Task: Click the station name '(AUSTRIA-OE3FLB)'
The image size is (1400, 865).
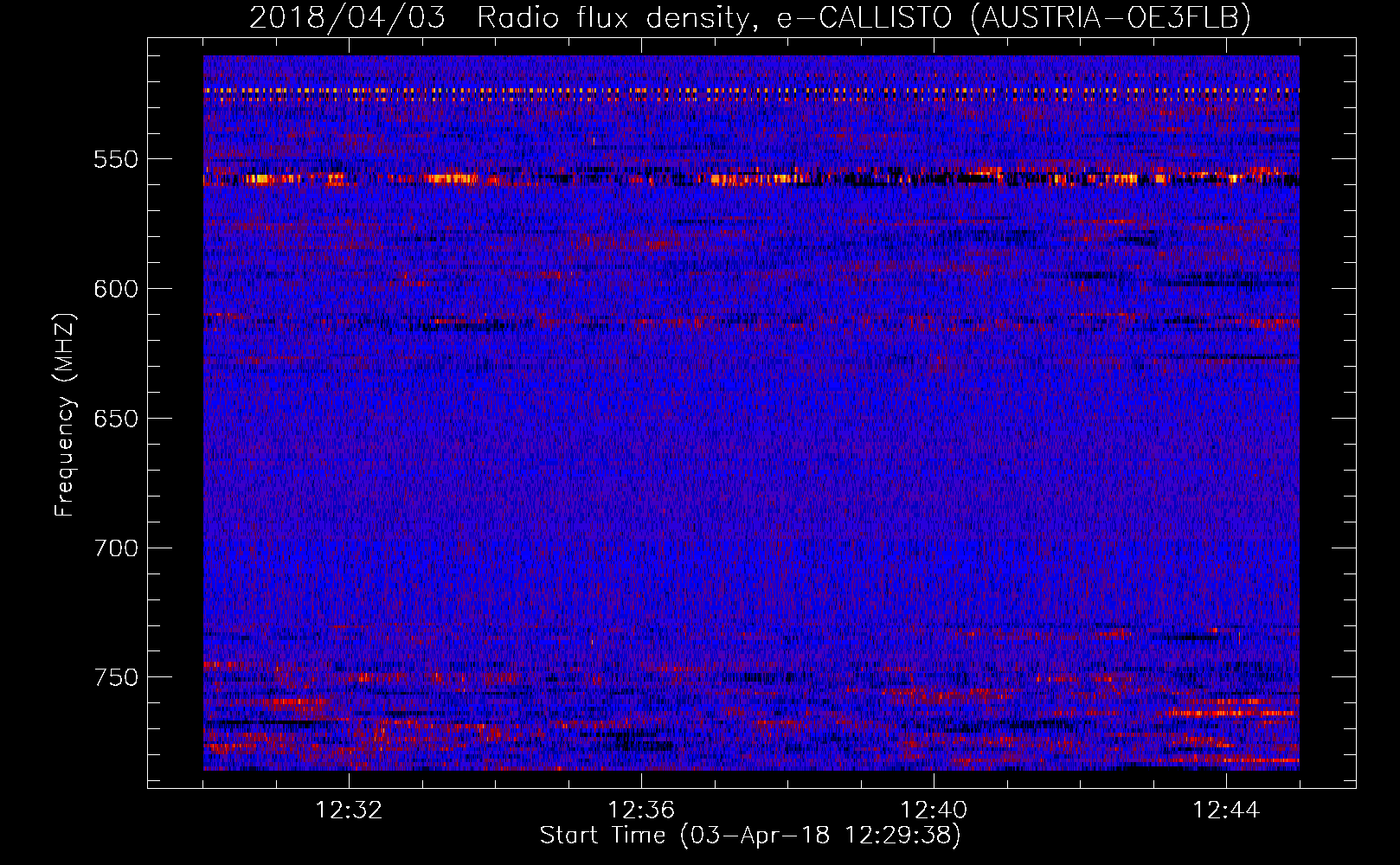Action: click(1111, 17)
